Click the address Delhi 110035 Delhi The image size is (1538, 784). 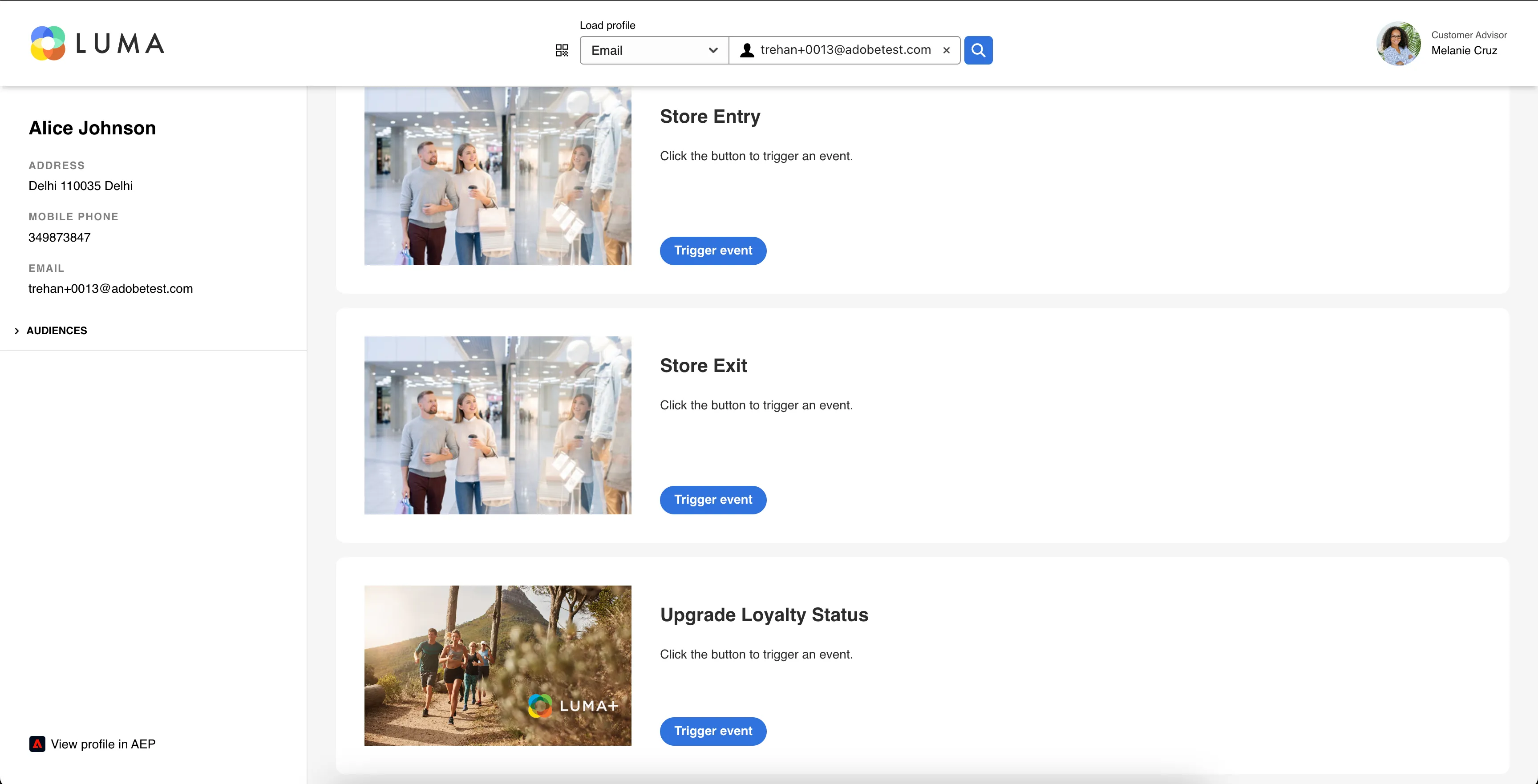(x=81, y=186)
